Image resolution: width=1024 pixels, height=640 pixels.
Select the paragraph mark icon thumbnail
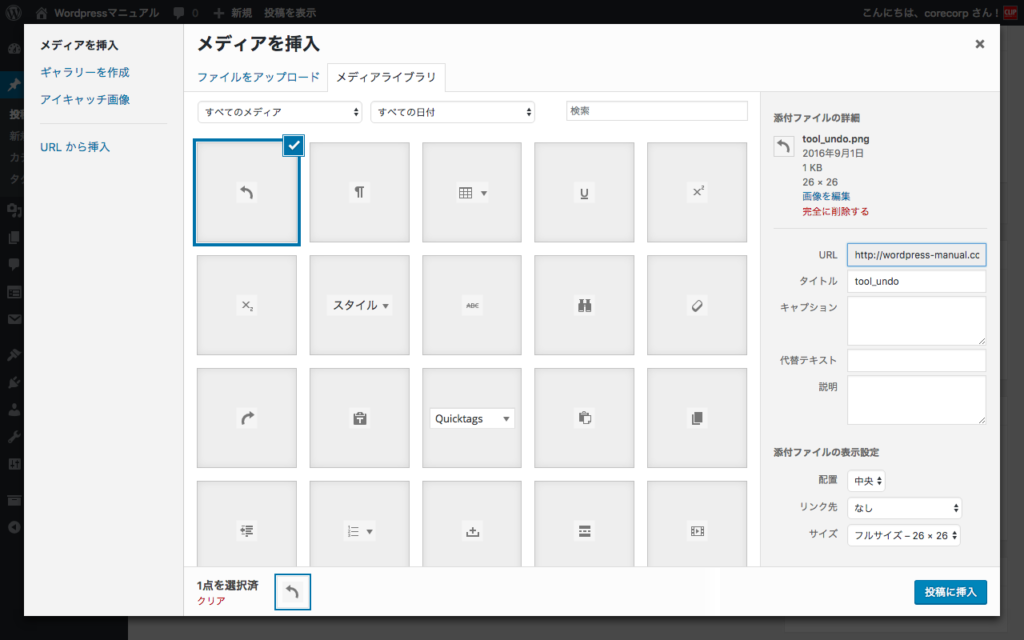pyautogui.click(x=359, y=192)
